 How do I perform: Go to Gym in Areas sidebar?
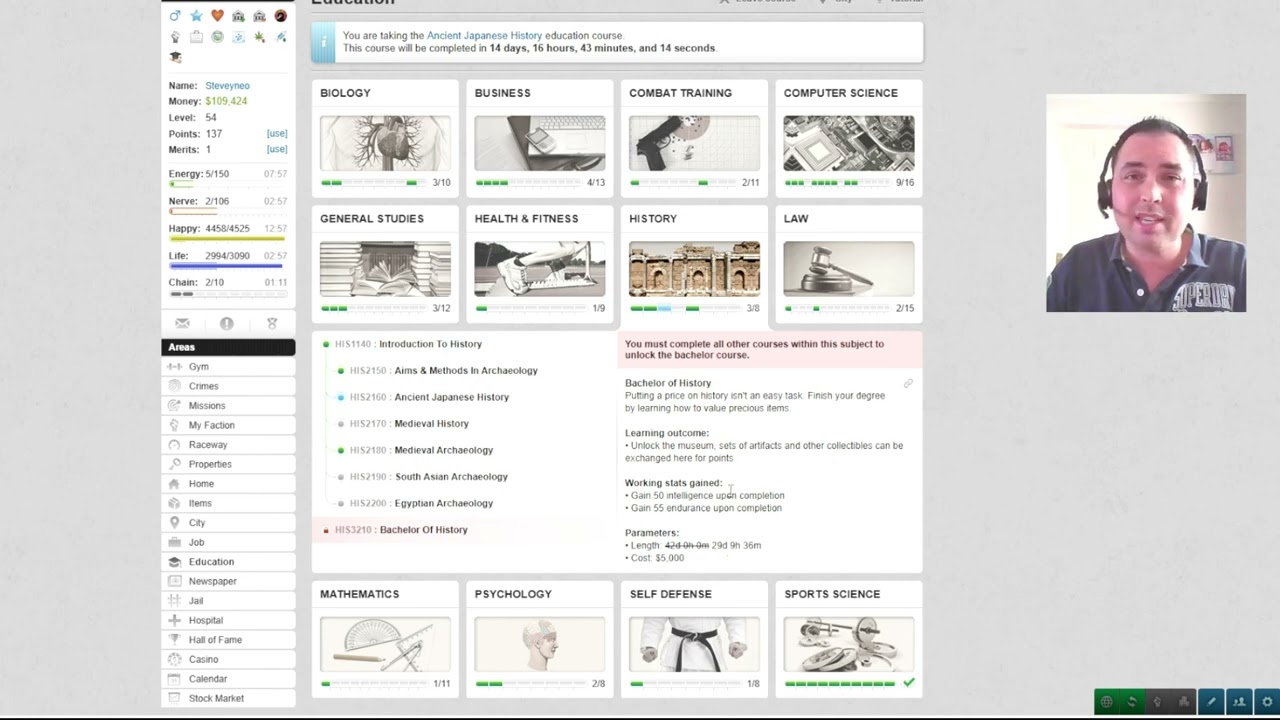(228, 367)
